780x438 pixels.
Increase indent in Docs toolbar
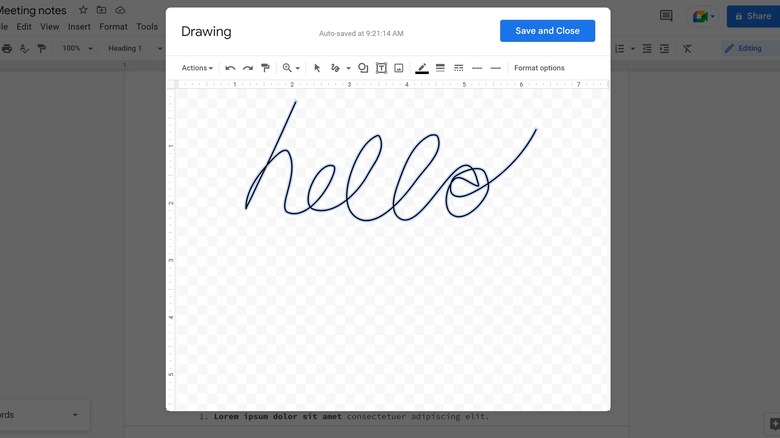664,48
